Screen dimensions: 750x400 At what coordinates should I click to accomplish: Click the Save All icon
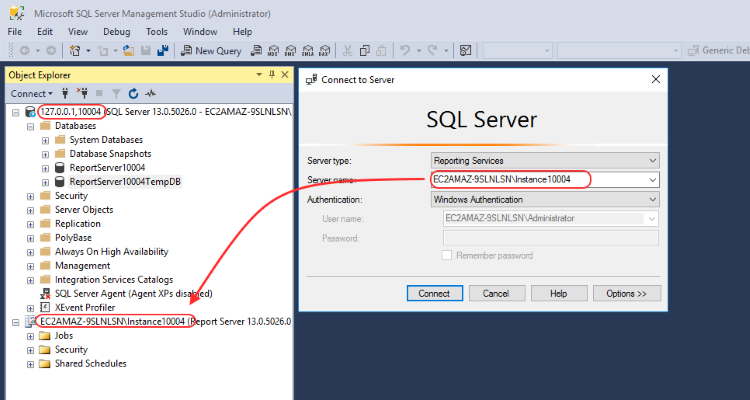pos(163,51)
